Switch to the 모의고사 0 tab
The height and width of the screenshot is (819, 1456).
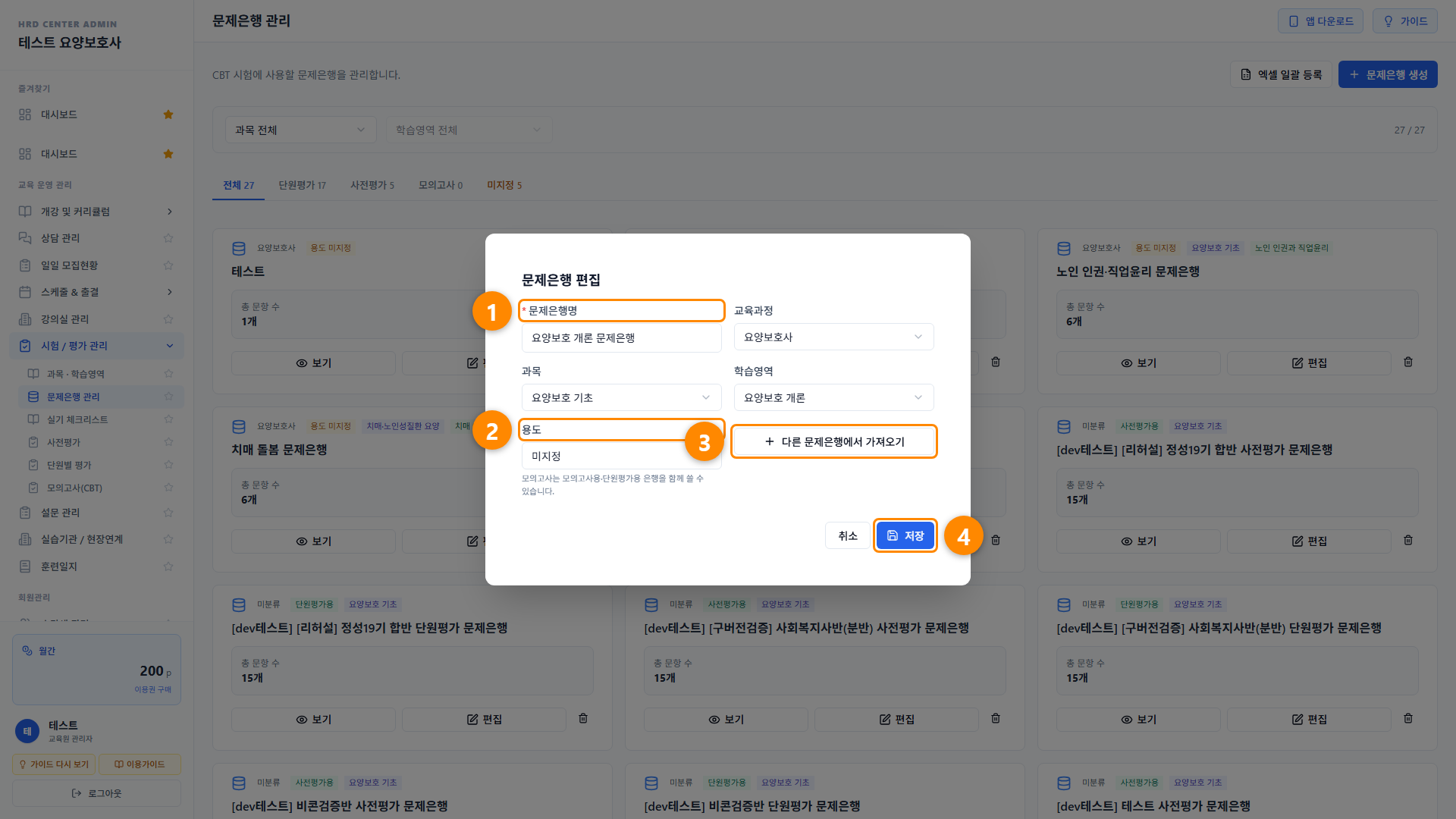click(441, 185)
